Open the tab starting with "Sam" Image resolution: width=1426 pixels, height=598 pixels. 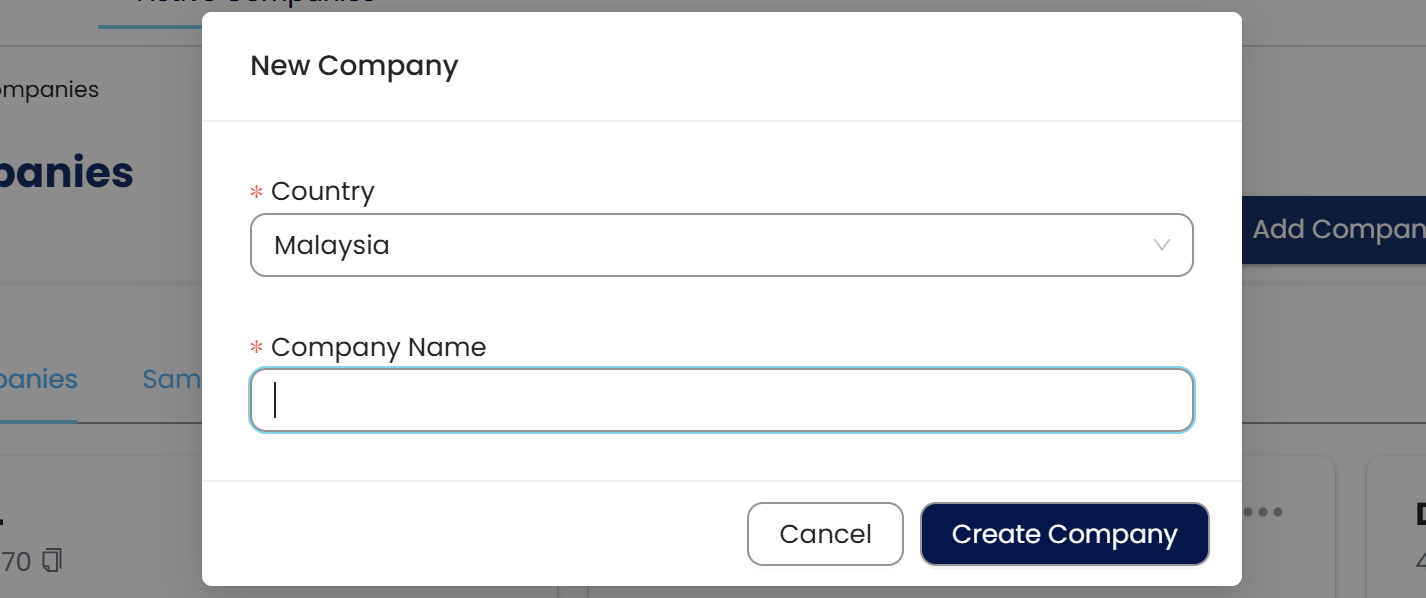point(172,380)
